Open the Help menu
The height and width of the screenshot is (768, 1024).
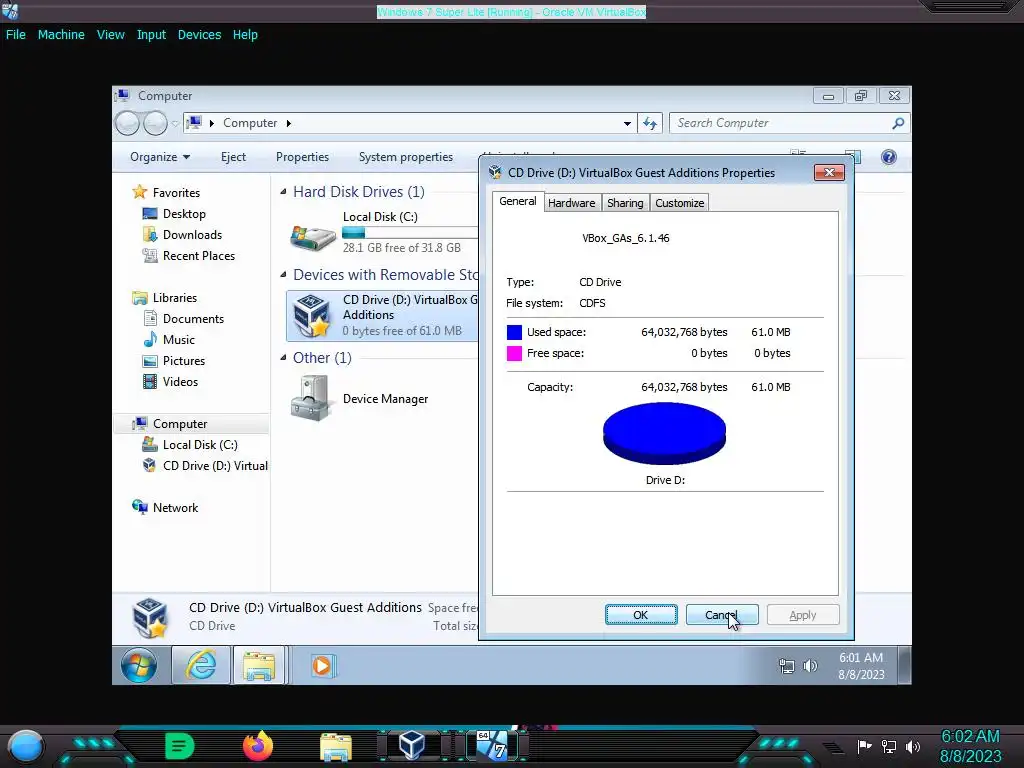(x=245, y=35)
